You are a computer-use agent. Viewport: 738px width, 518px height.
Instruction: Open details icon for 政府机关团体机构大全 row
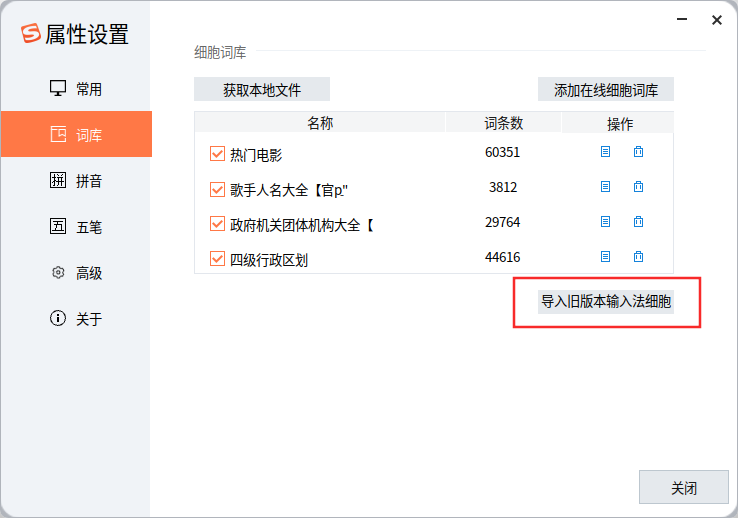point(605,222)
